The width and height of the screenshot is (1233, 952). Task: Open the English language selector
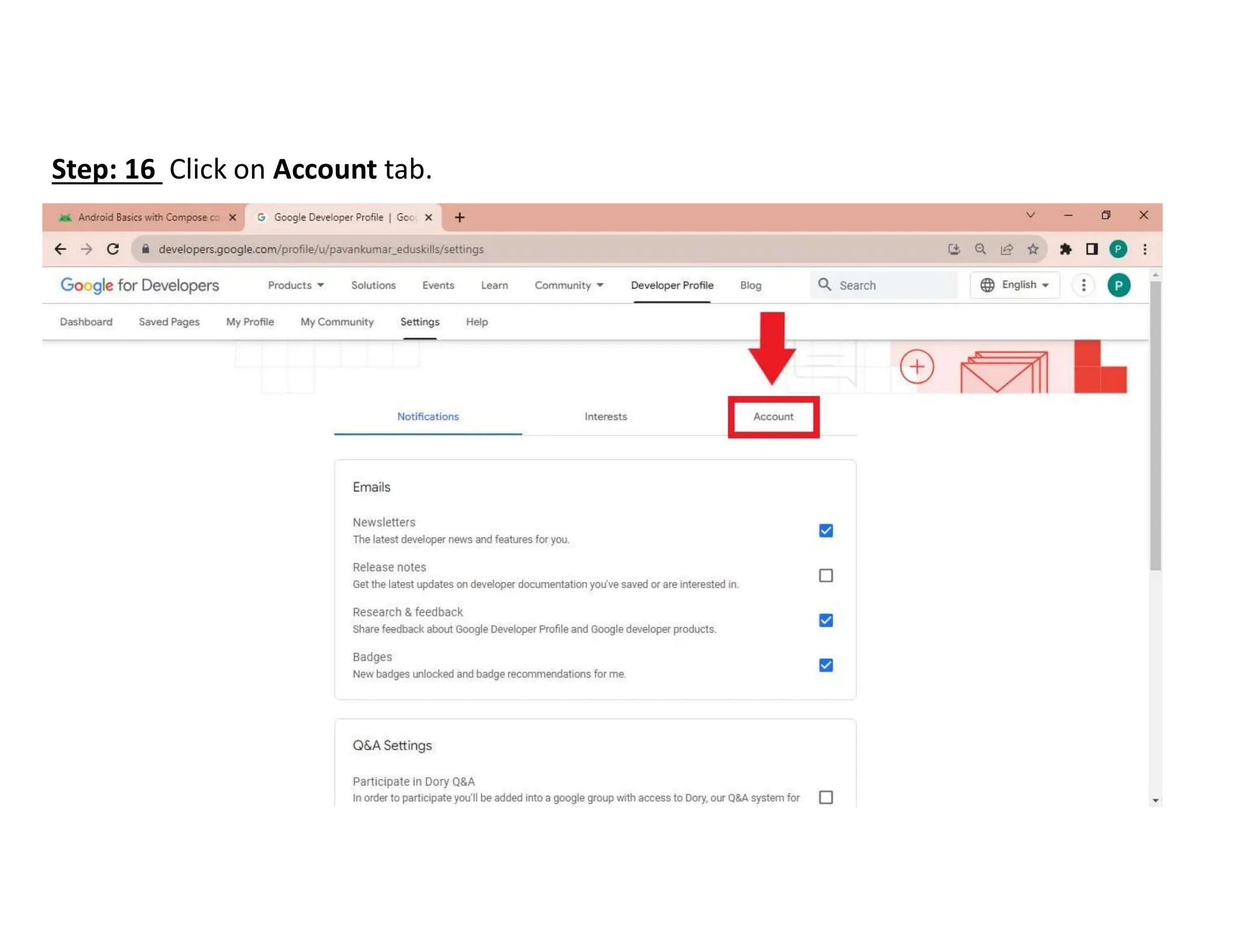click(x=1015, y=285)
